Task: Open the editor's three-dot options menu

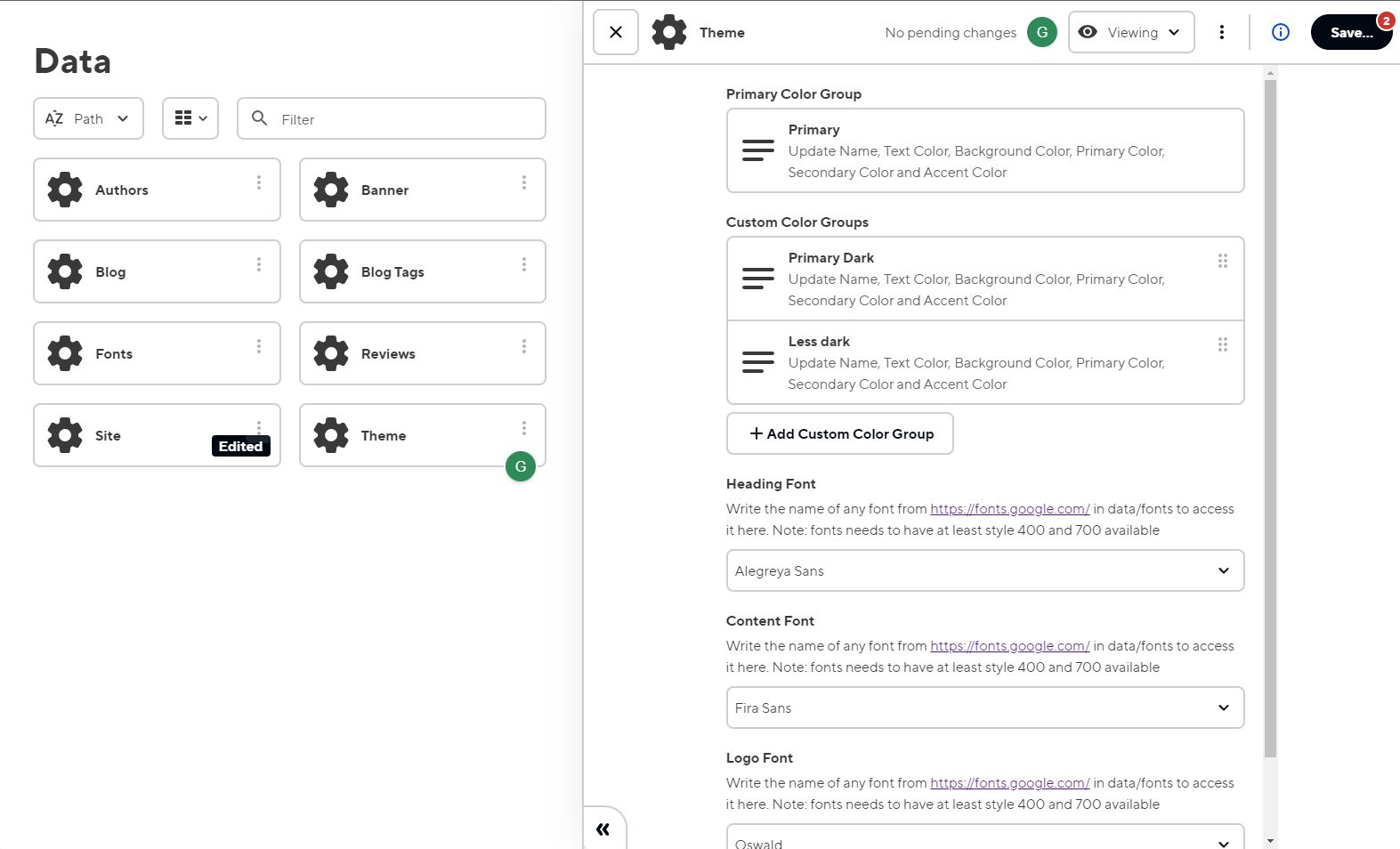Action: (1221, 32)
